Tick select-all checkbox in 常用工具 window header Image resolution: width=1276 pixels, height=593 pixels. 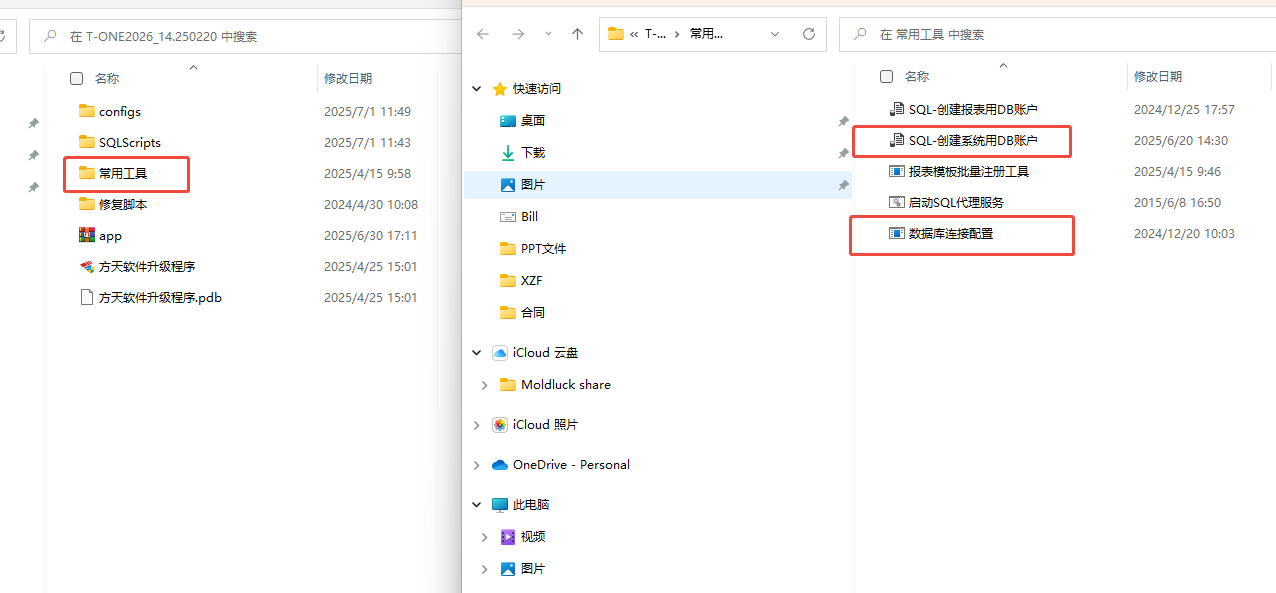pos(886,76)
